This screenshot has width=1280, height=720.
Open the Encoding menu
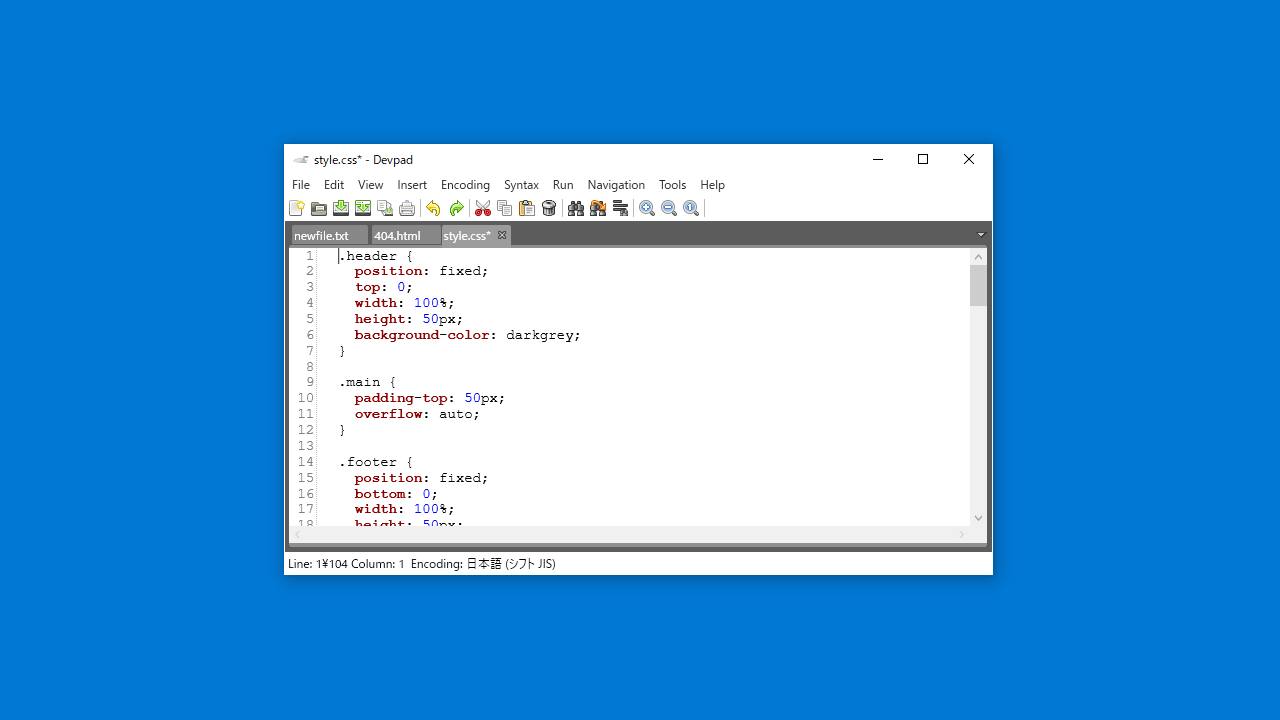(x=465, y=185)
